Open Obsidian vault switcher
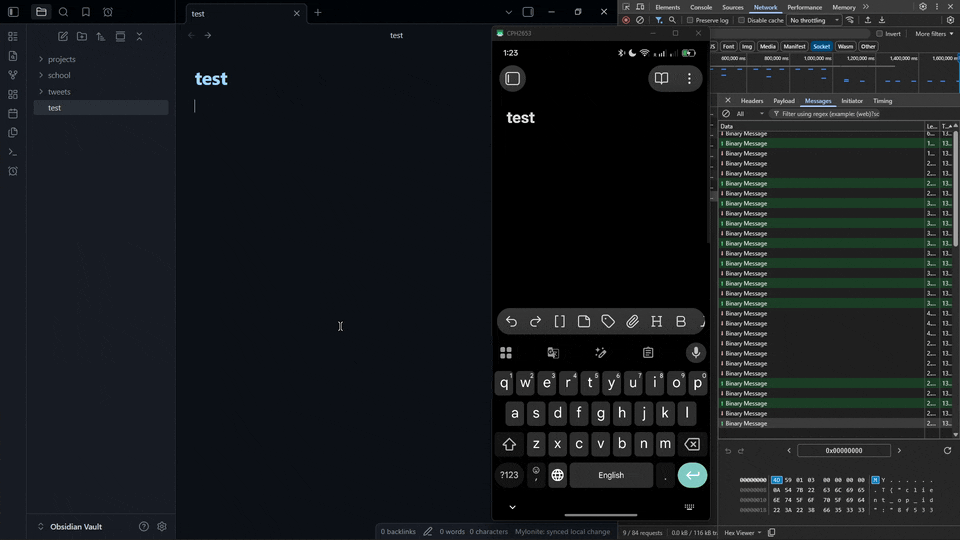The height and width of the screenshot is (540, 960). (x=70, y=527)
